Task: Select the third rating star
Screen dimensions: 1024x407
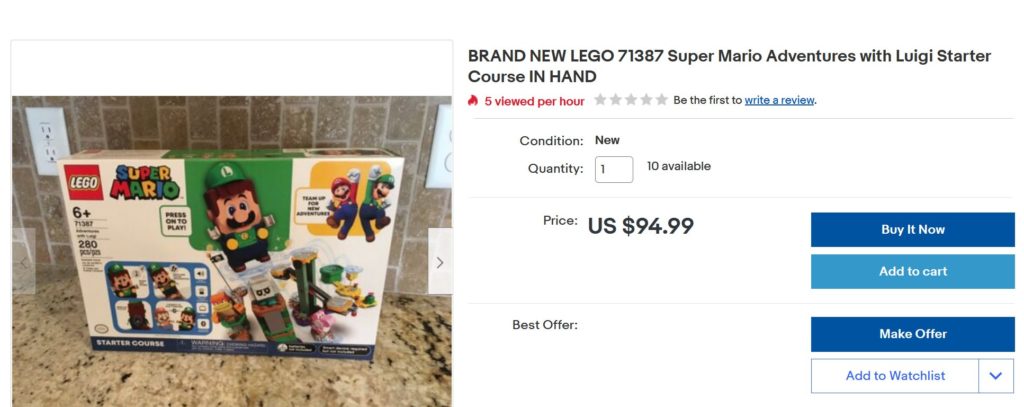Action: [631, 100]
